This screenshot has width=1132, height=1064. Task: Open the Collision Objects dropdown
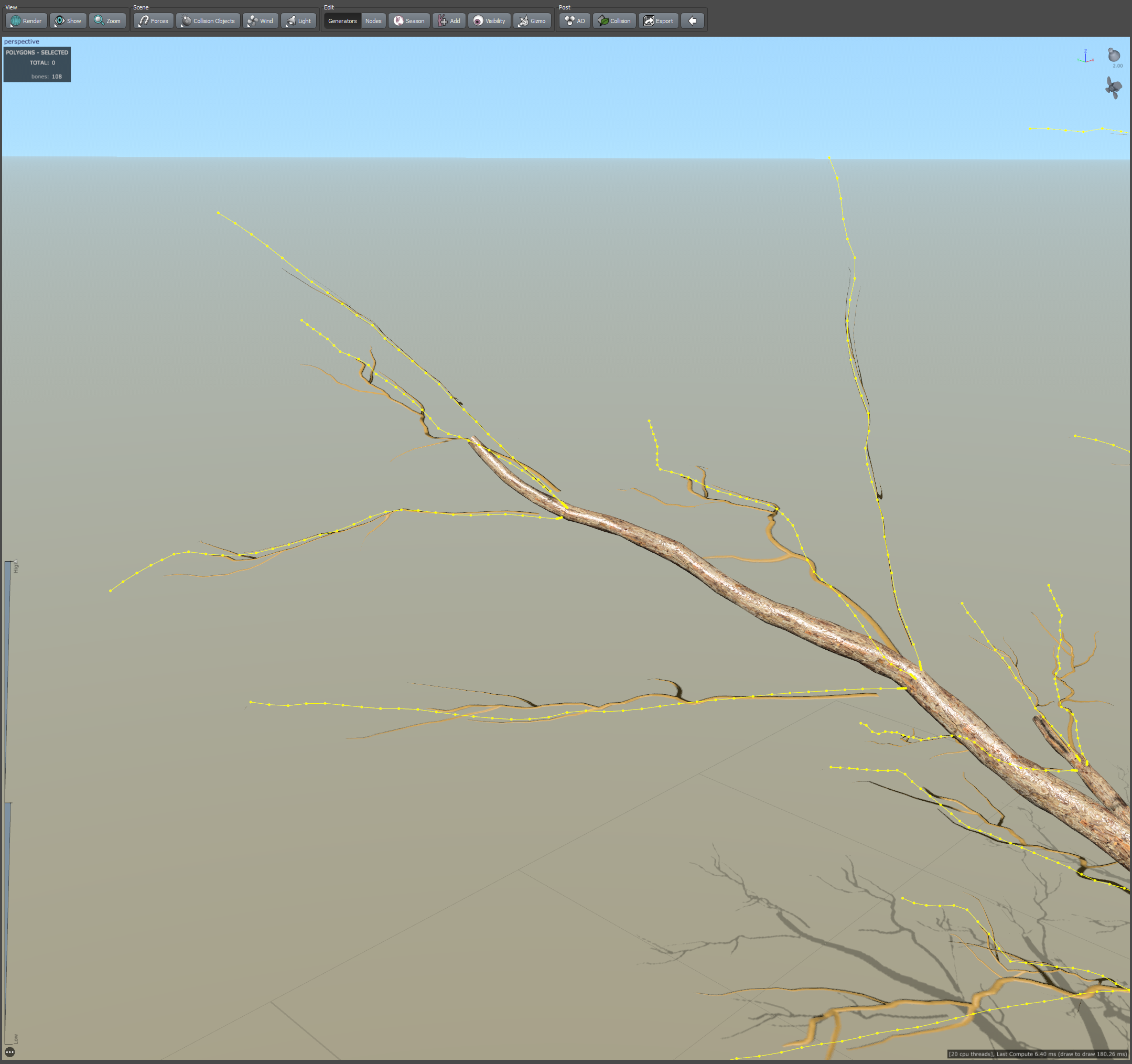click(208, 21)
